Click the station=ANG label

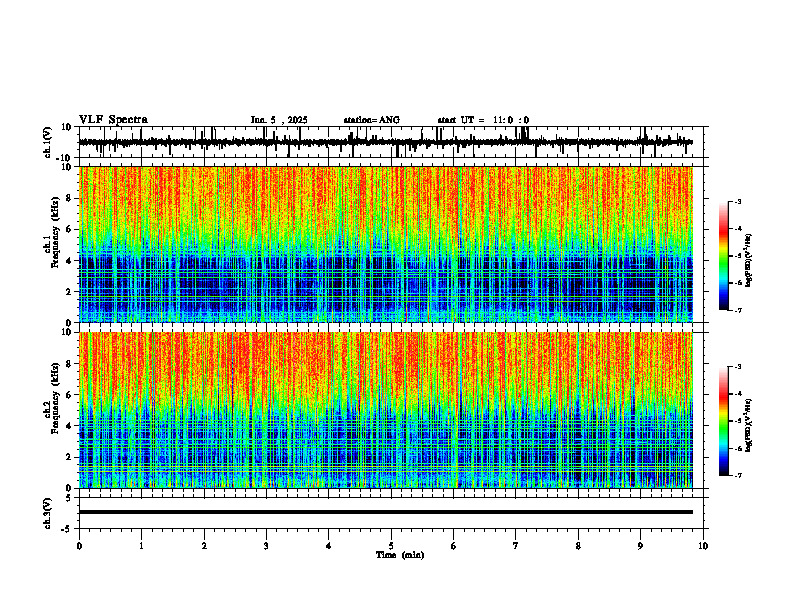(x=371, y=120)
